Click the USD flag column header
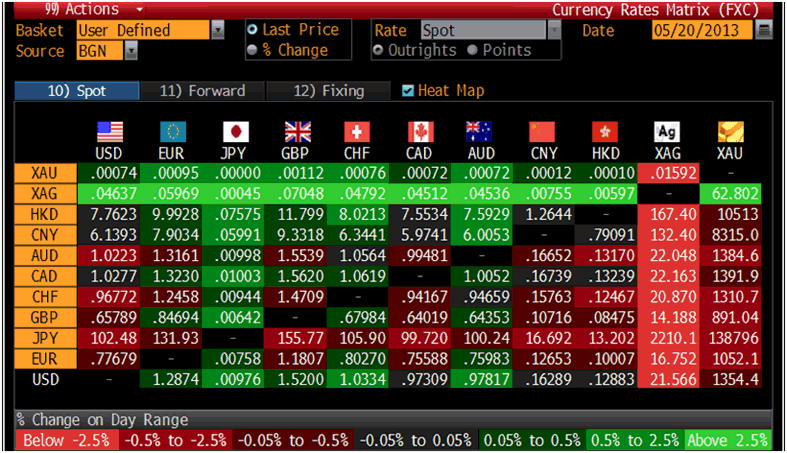 [109, 132]
